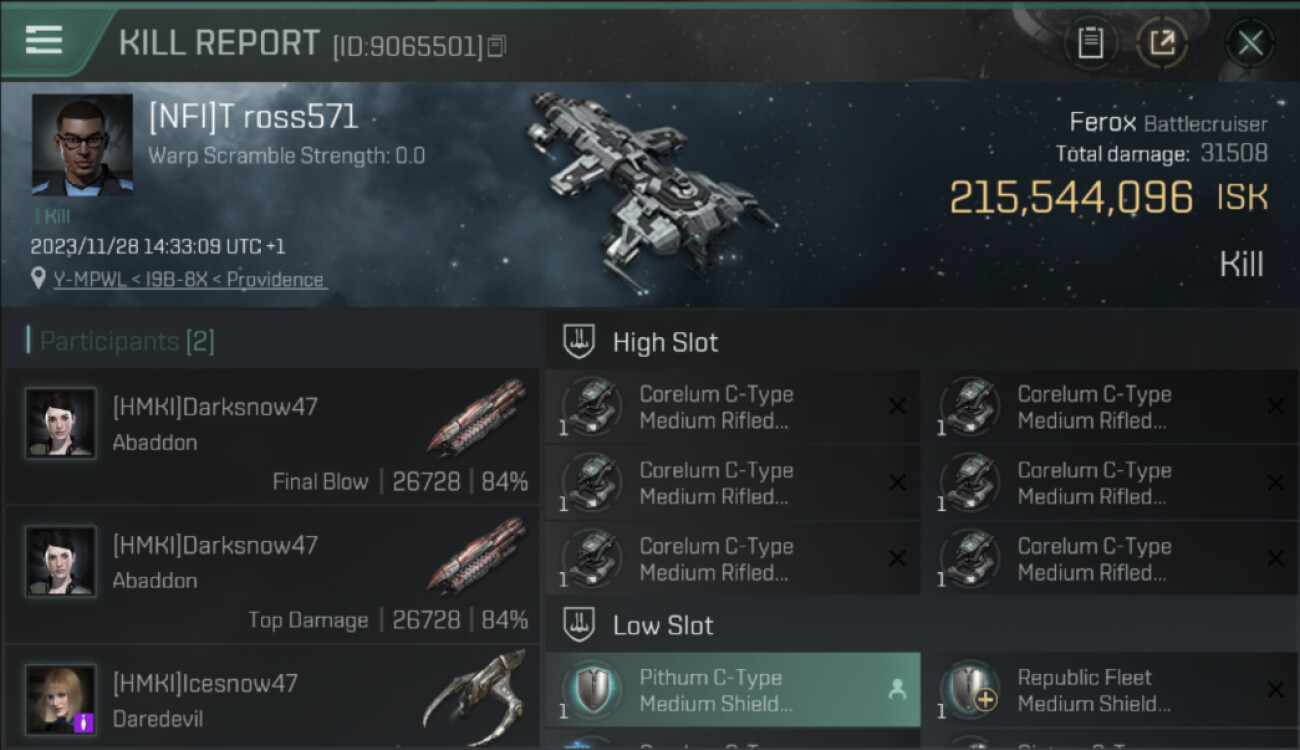The width and height of the screenshot is (1300, 750).
Task: Select Pithum C-Type Medium Shield module
Action: click(732, 690)
